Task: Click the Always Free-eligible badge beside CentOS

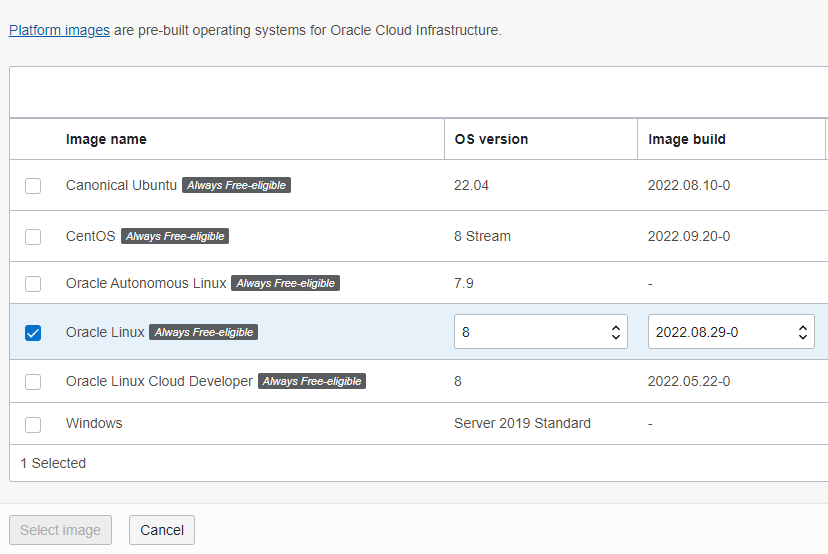Action: click(175, 236)
